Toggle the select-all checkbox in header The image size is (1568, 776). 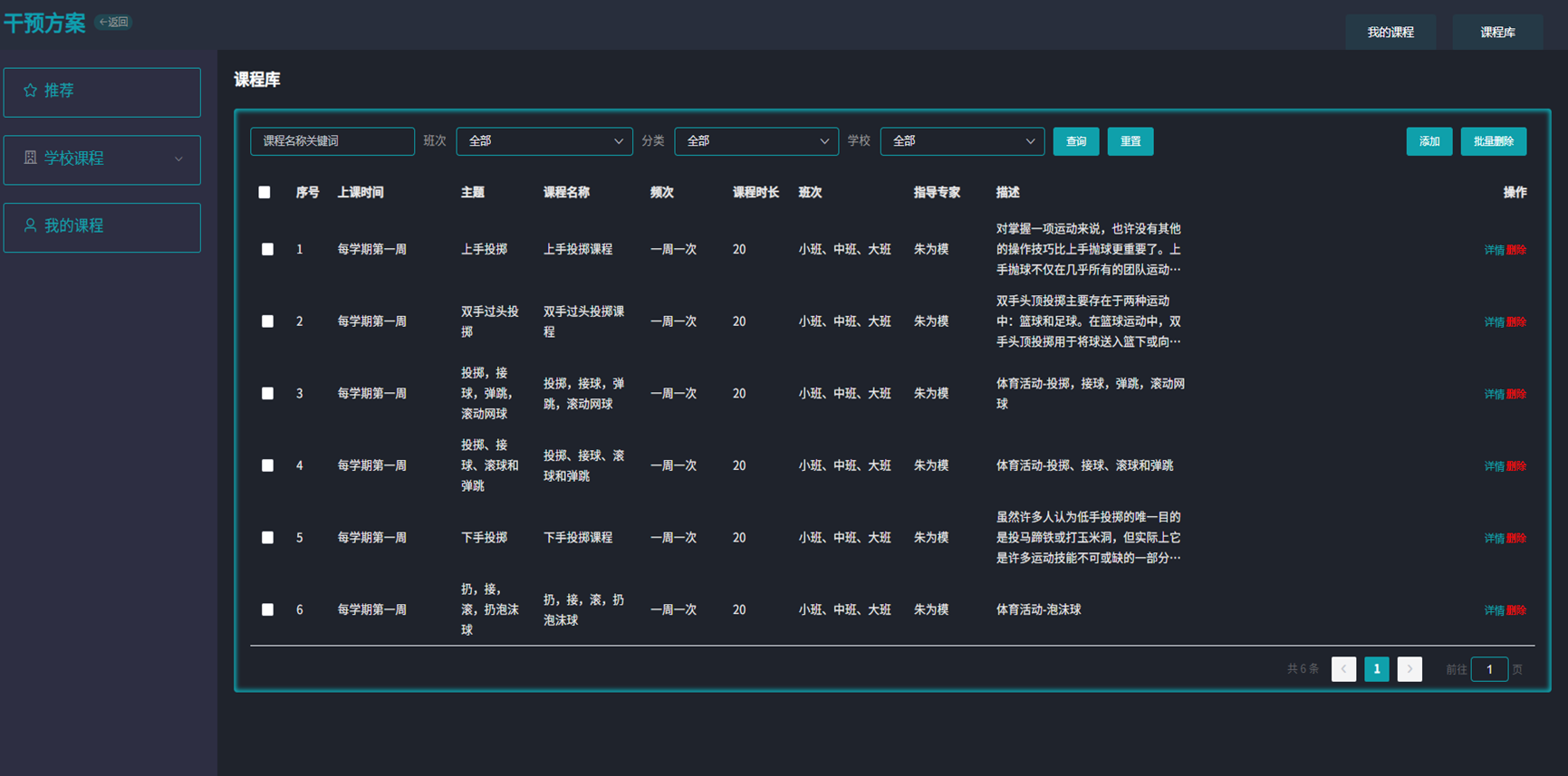[x=265, y=192]
